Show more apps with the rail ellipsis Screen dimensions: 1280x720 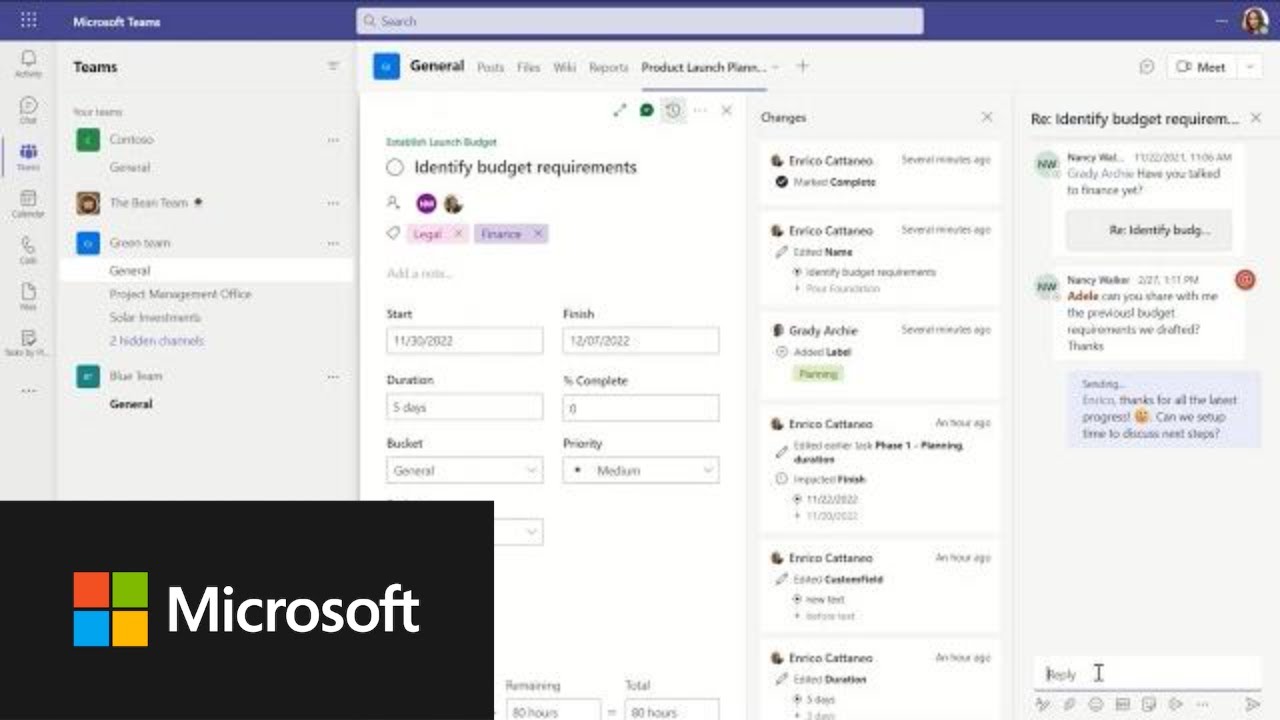[x=28, y=390]
